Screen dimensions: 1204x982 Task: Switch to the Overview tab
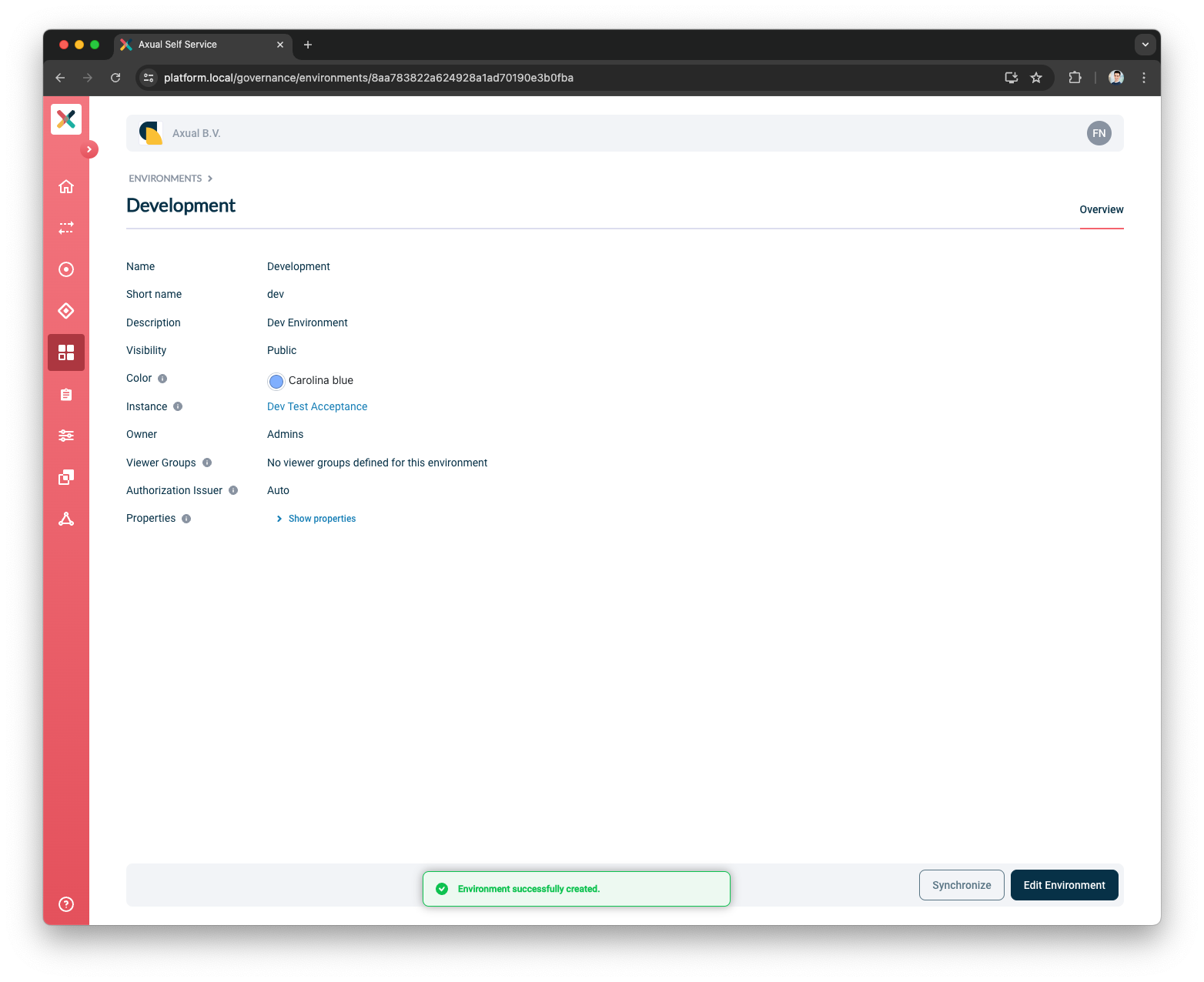(x=1101, y=209)
